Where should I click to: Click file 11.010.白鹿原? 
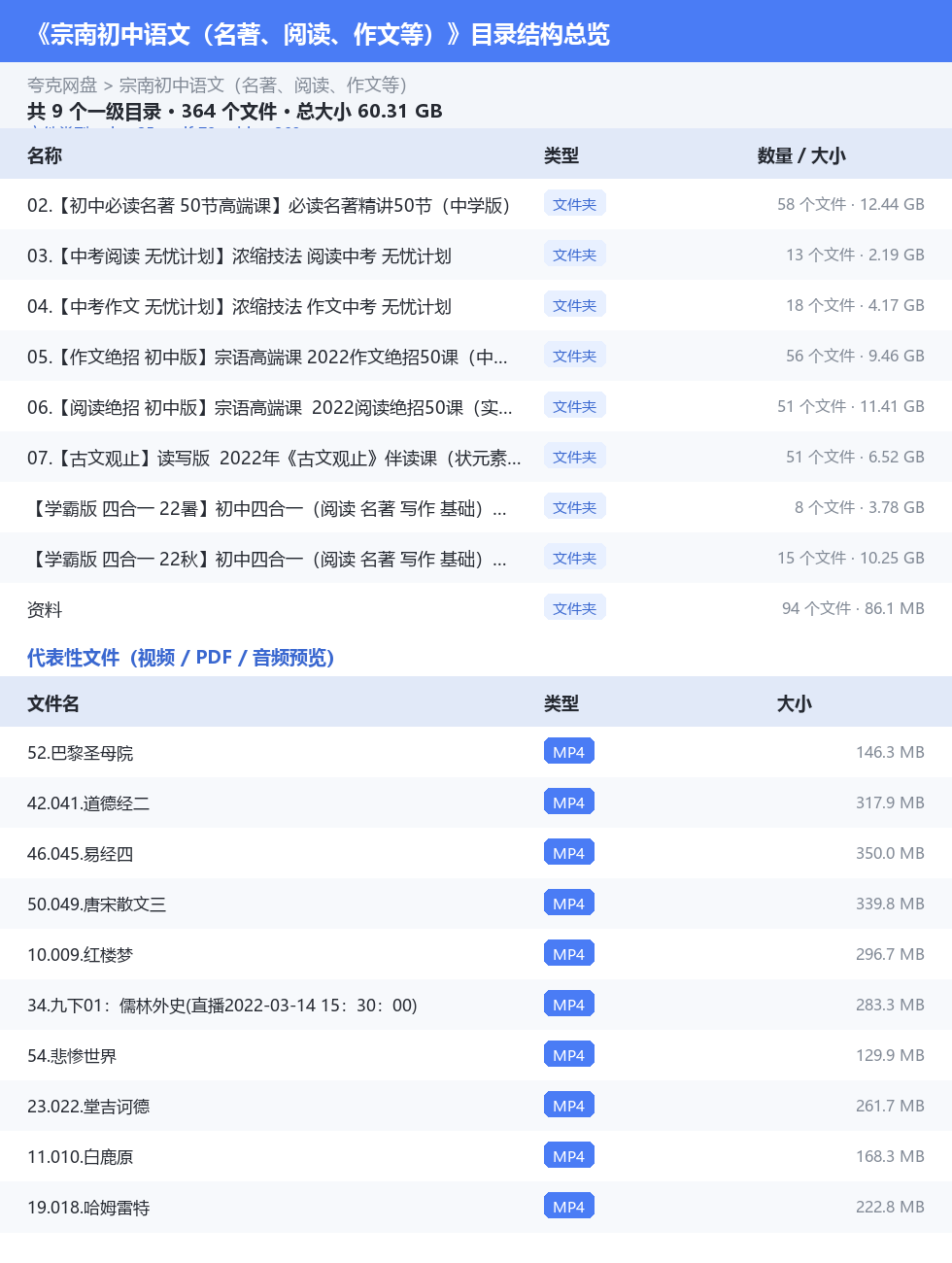pos(80,1157)
